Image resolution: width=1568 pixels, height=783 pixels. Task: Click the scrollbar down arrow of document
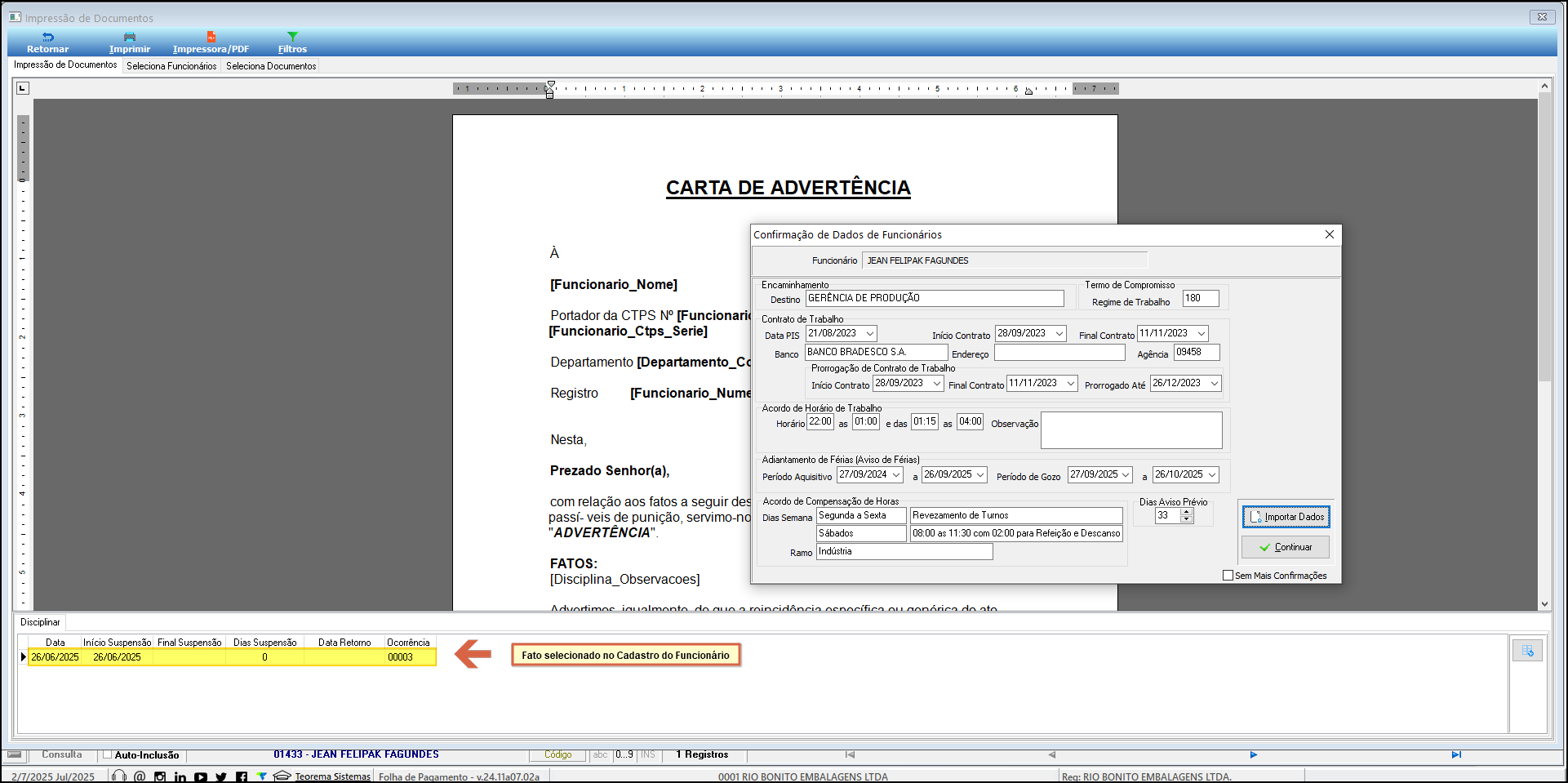coord(1544,604)
